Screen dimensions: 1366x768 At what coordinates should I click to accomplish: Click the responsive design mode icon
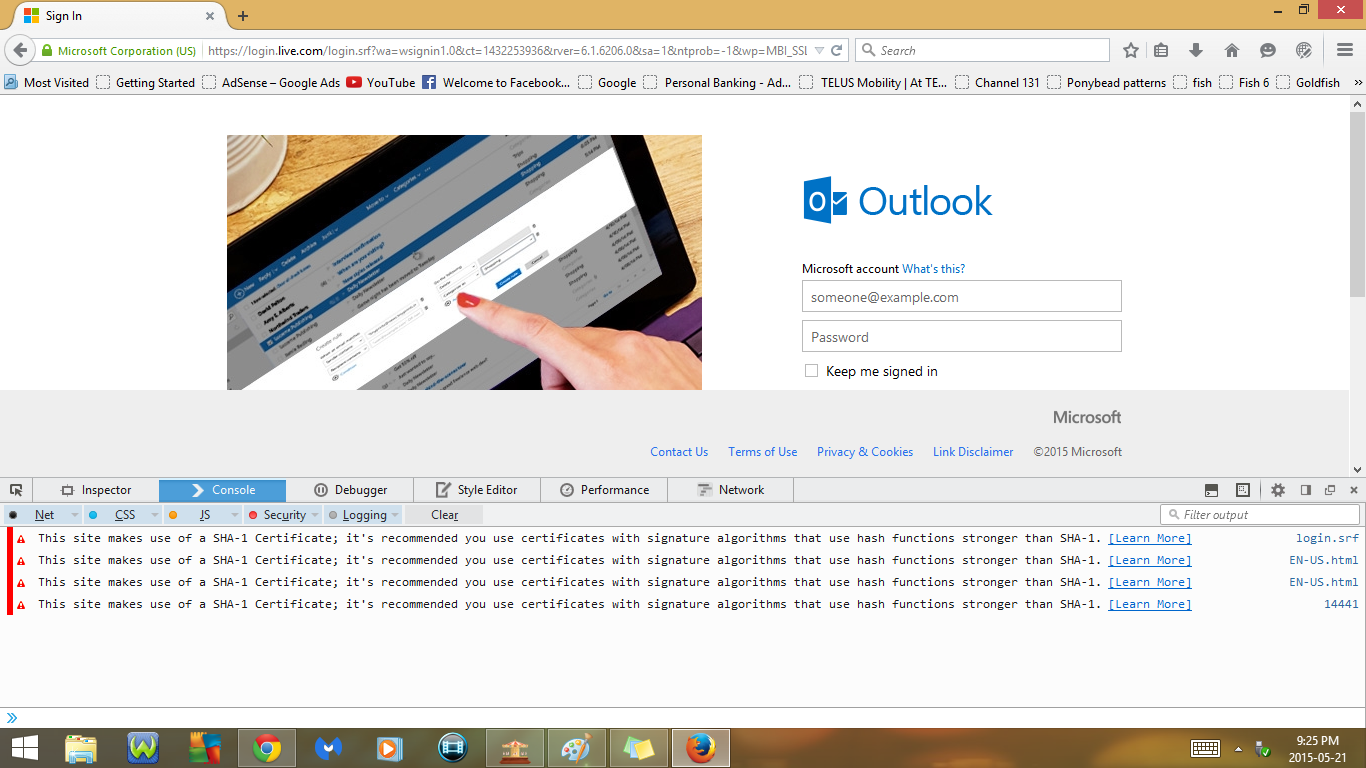coord(1242,490)
